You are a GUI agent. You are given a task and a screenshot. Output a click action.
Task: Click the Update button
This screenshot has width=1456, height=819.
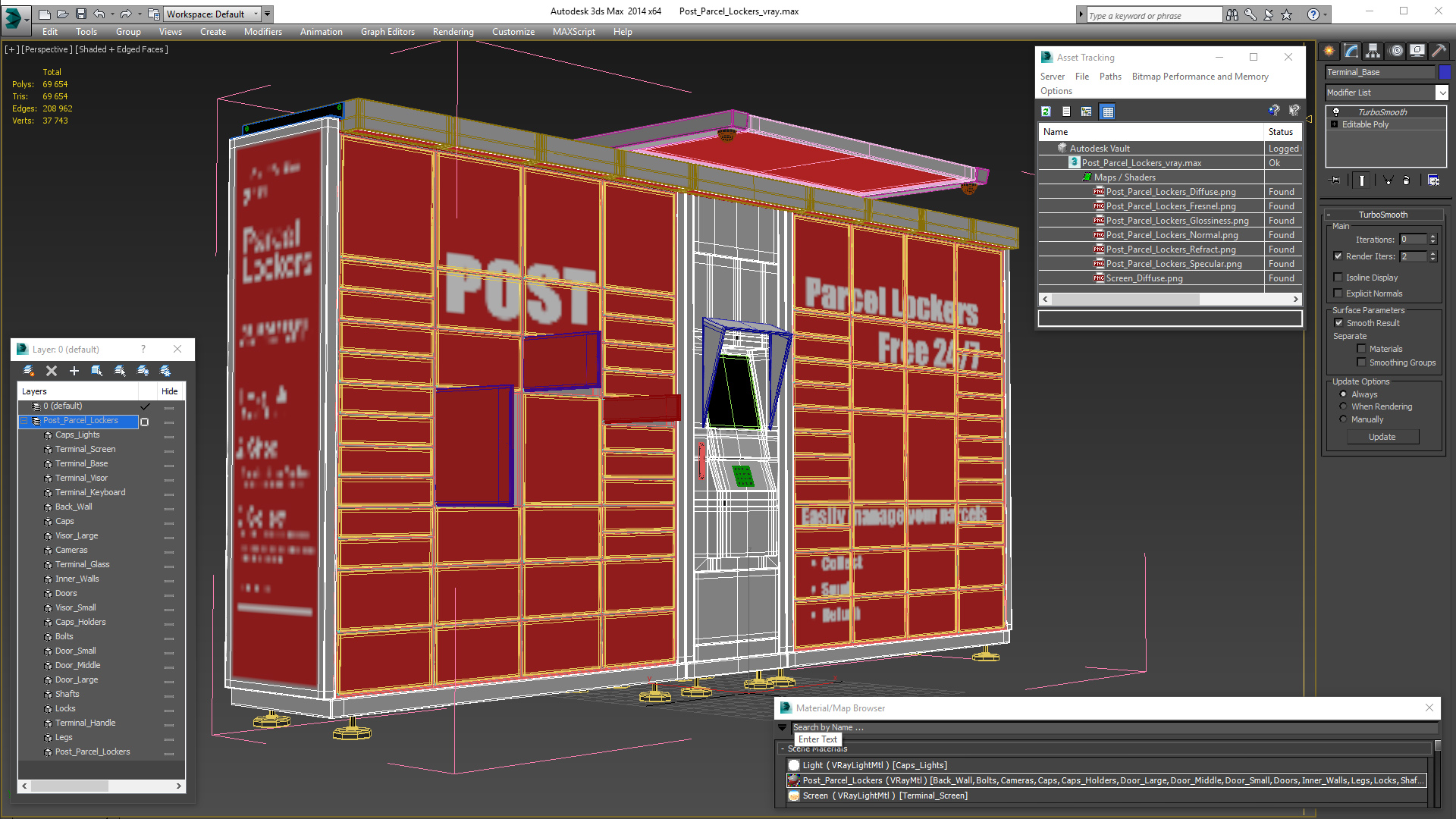pos(1382,437)
